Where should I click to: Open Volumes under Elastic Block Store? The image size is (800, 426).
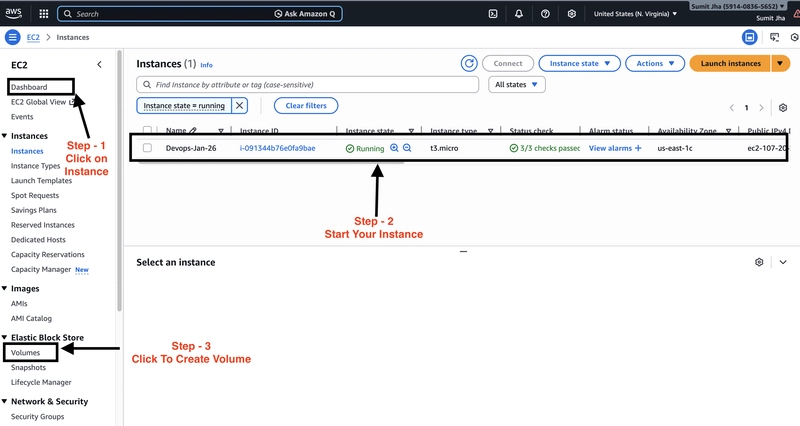(26, 353)
